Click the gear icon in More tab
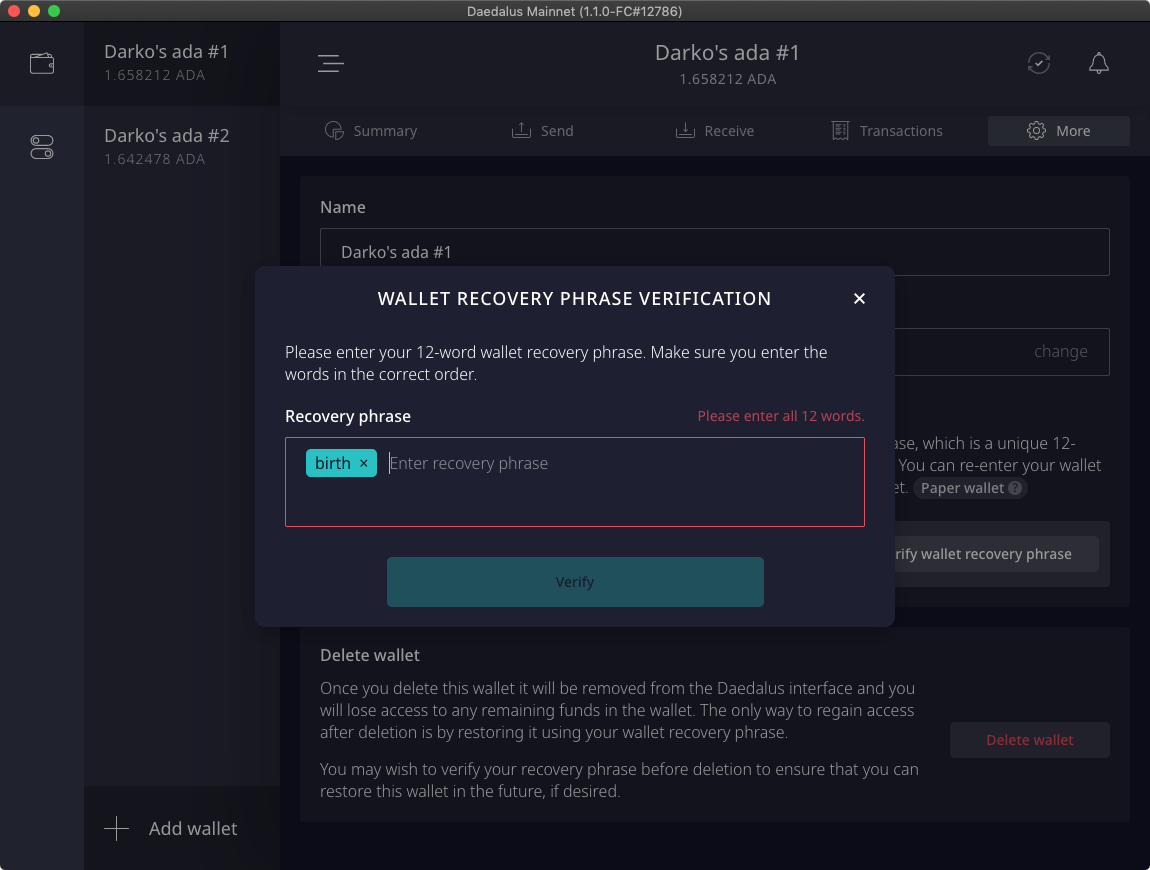Viewport: 1150px width, 870px height. point(1036,131)
